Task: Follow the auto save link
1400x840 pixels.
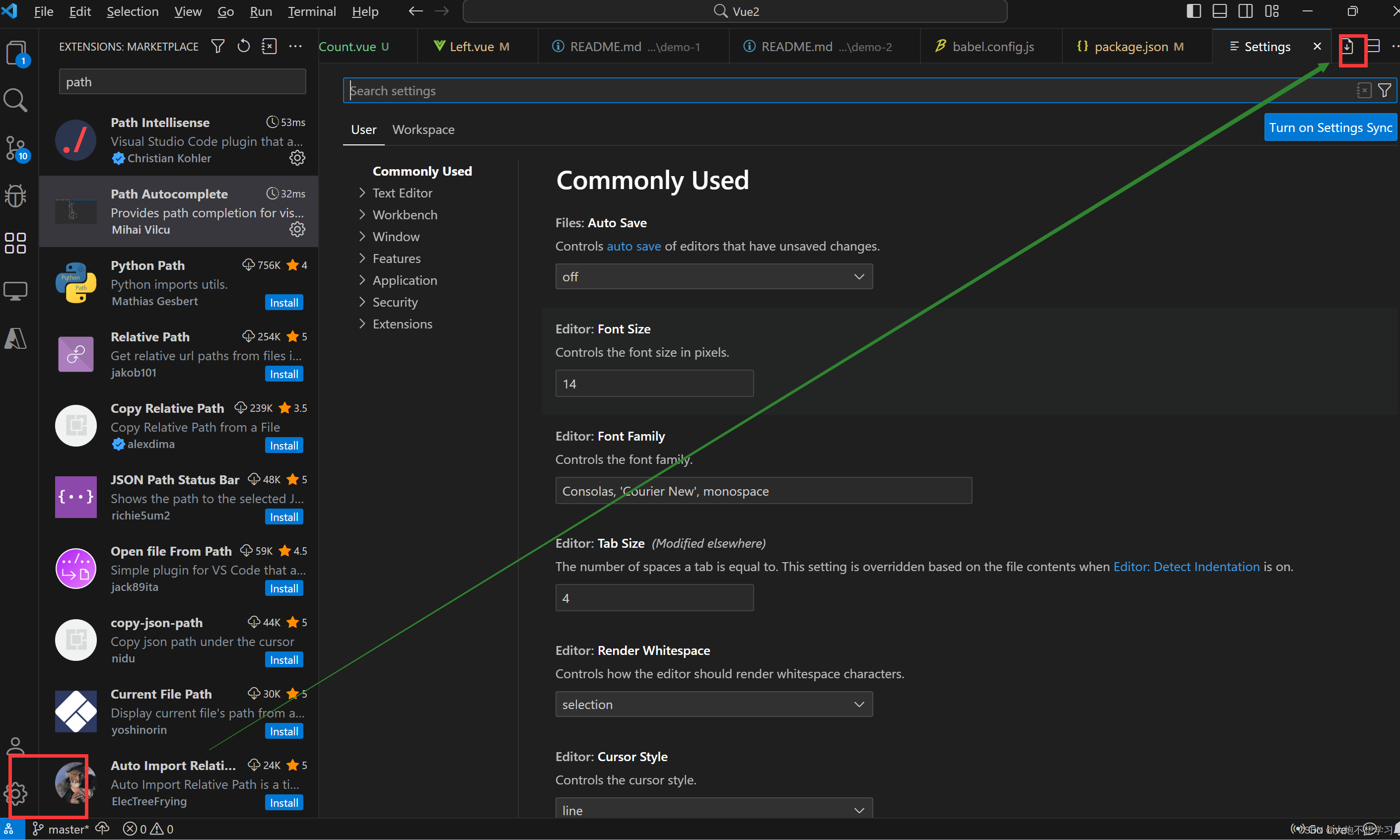Action: [634, 246]
